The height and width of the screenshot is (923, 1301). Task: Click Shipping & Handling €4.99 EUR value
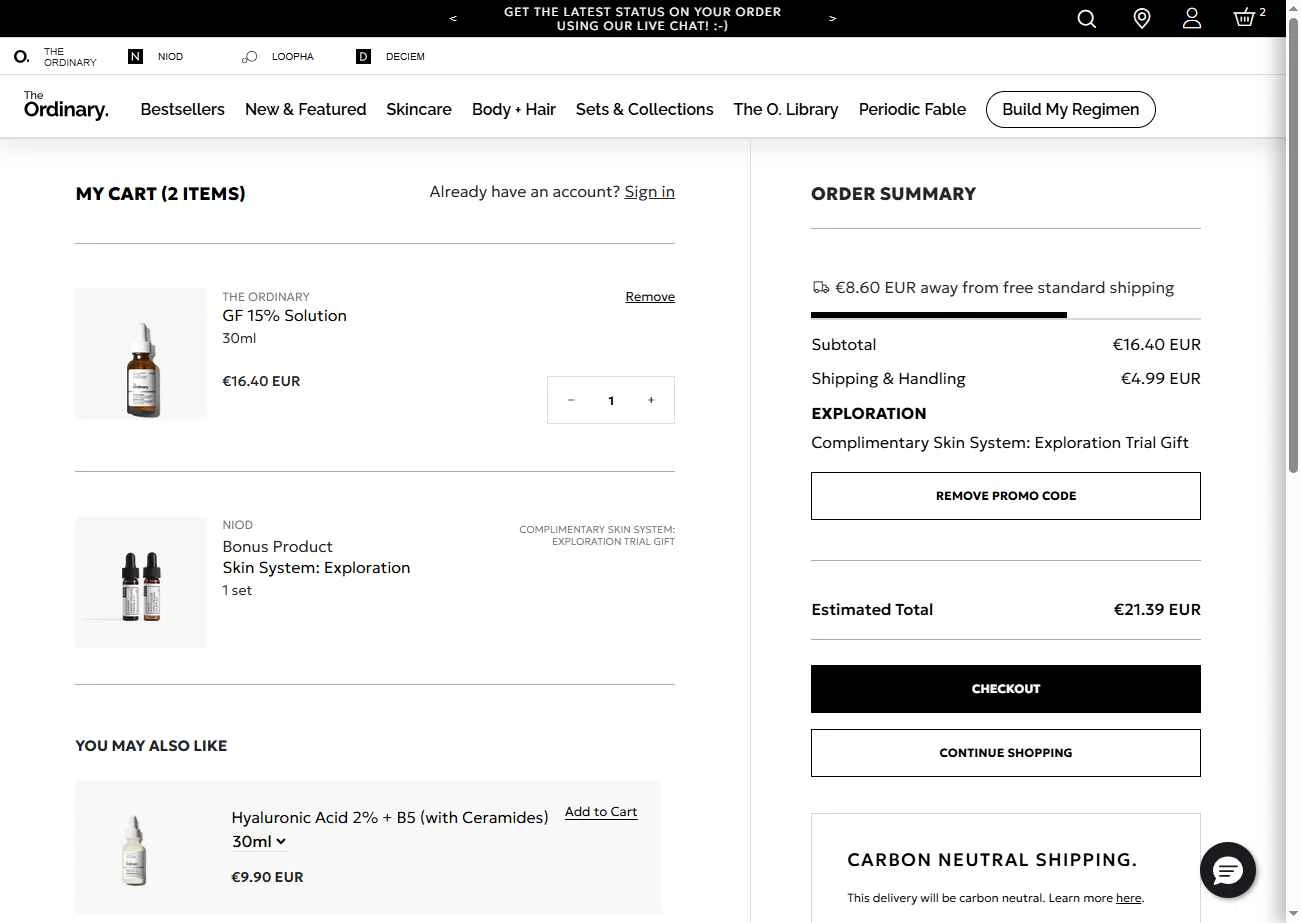click(1160, 378)
